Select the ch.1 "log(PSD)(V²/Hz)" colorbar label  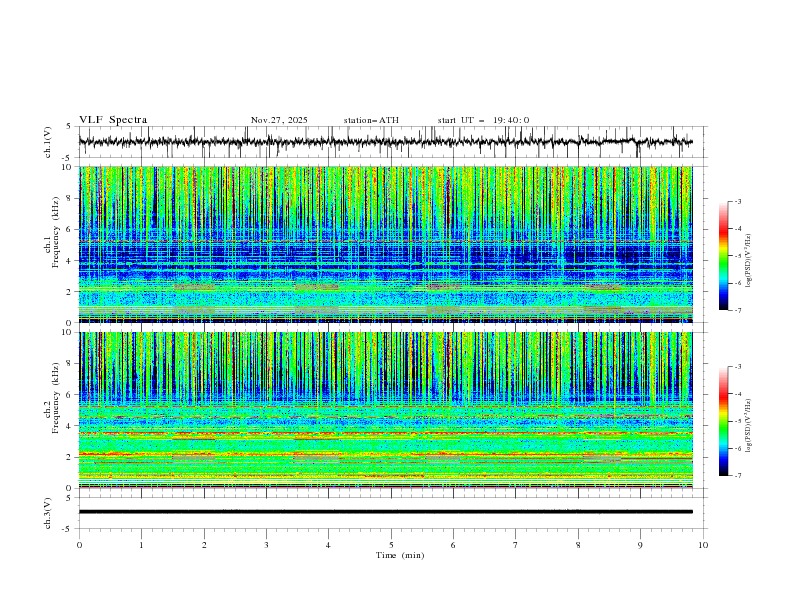point(748,261)
